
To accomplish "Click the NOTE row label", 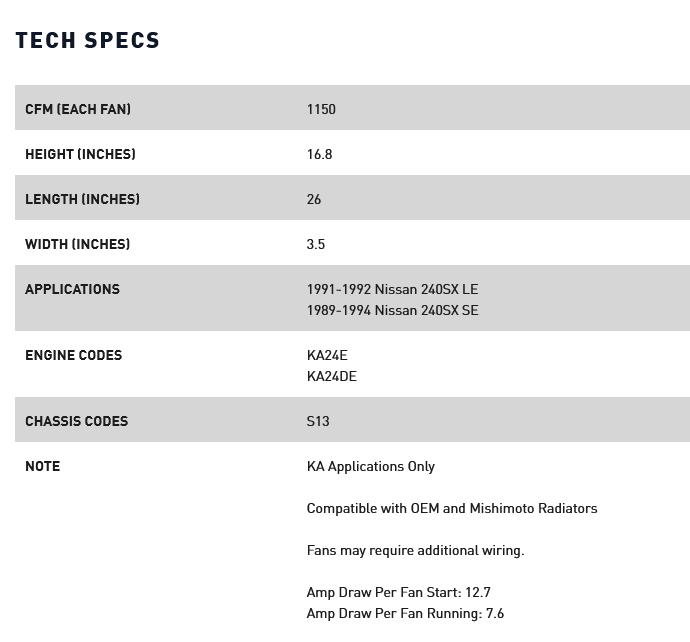I will pyautogui.click(x=42, y=466).
